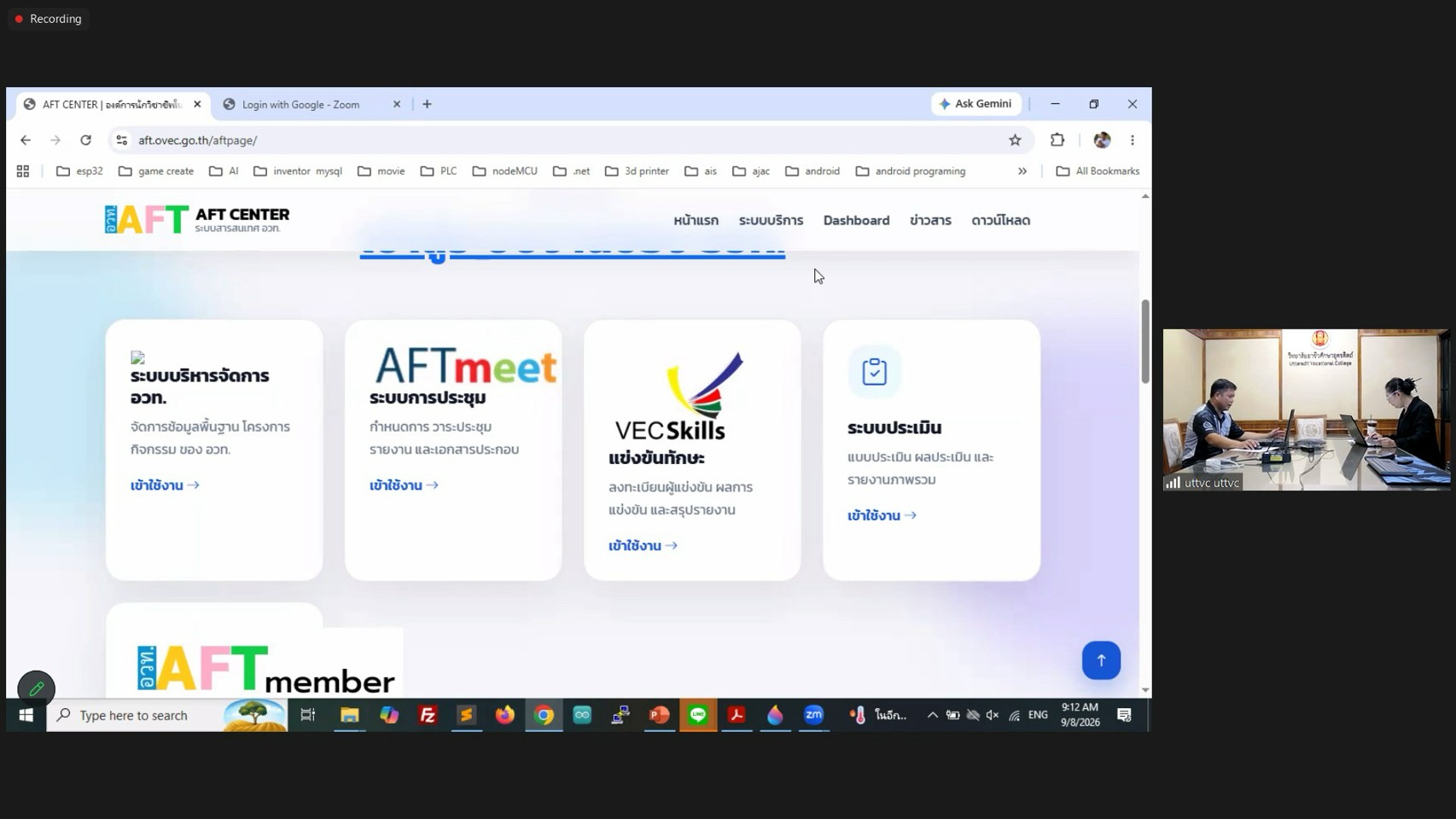The image size is (1456, 819).
Task: Reload the page with the refresh icon
Action: pos(85,140)
